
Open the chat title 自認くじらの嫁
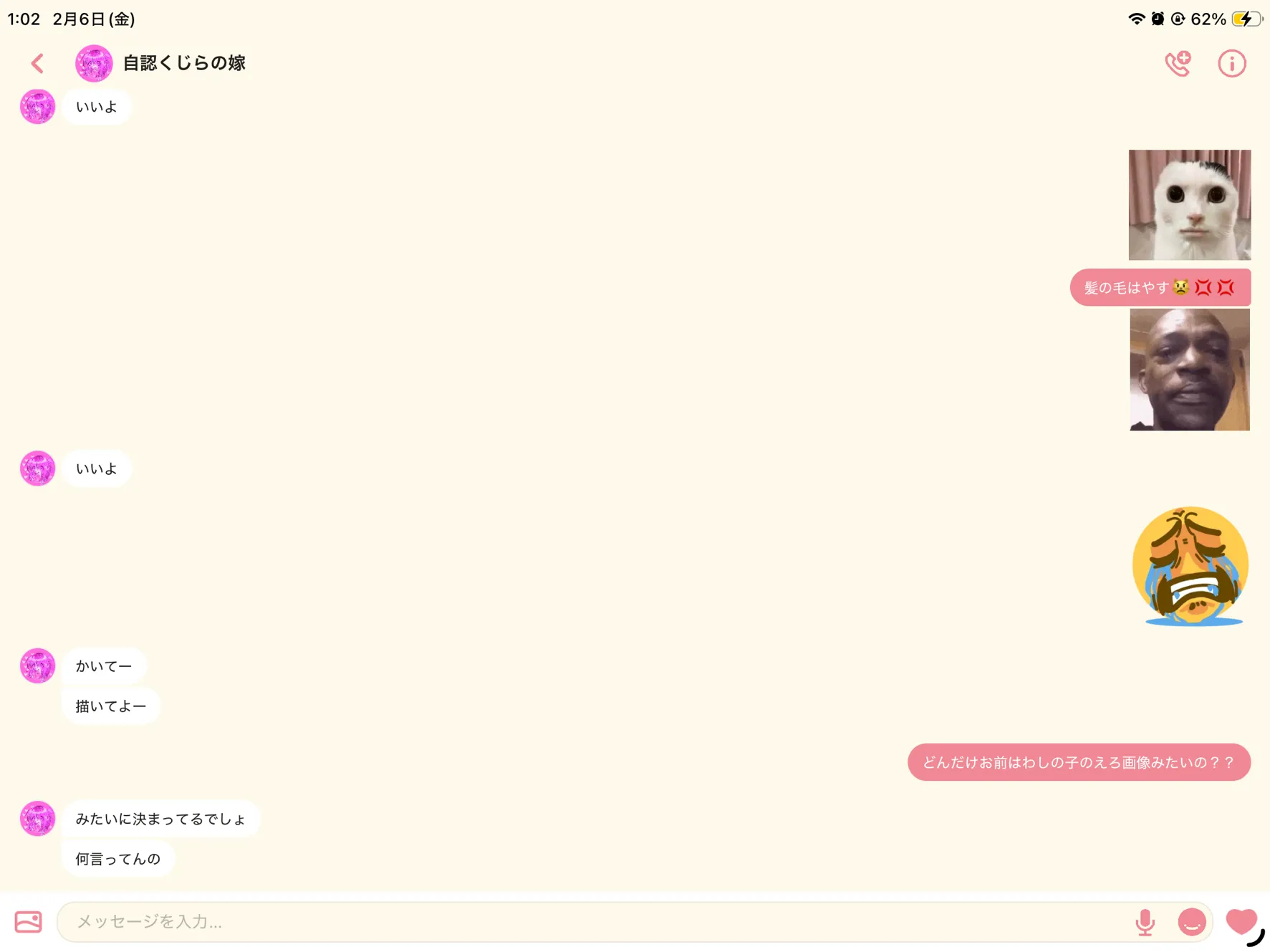[184, 63]
